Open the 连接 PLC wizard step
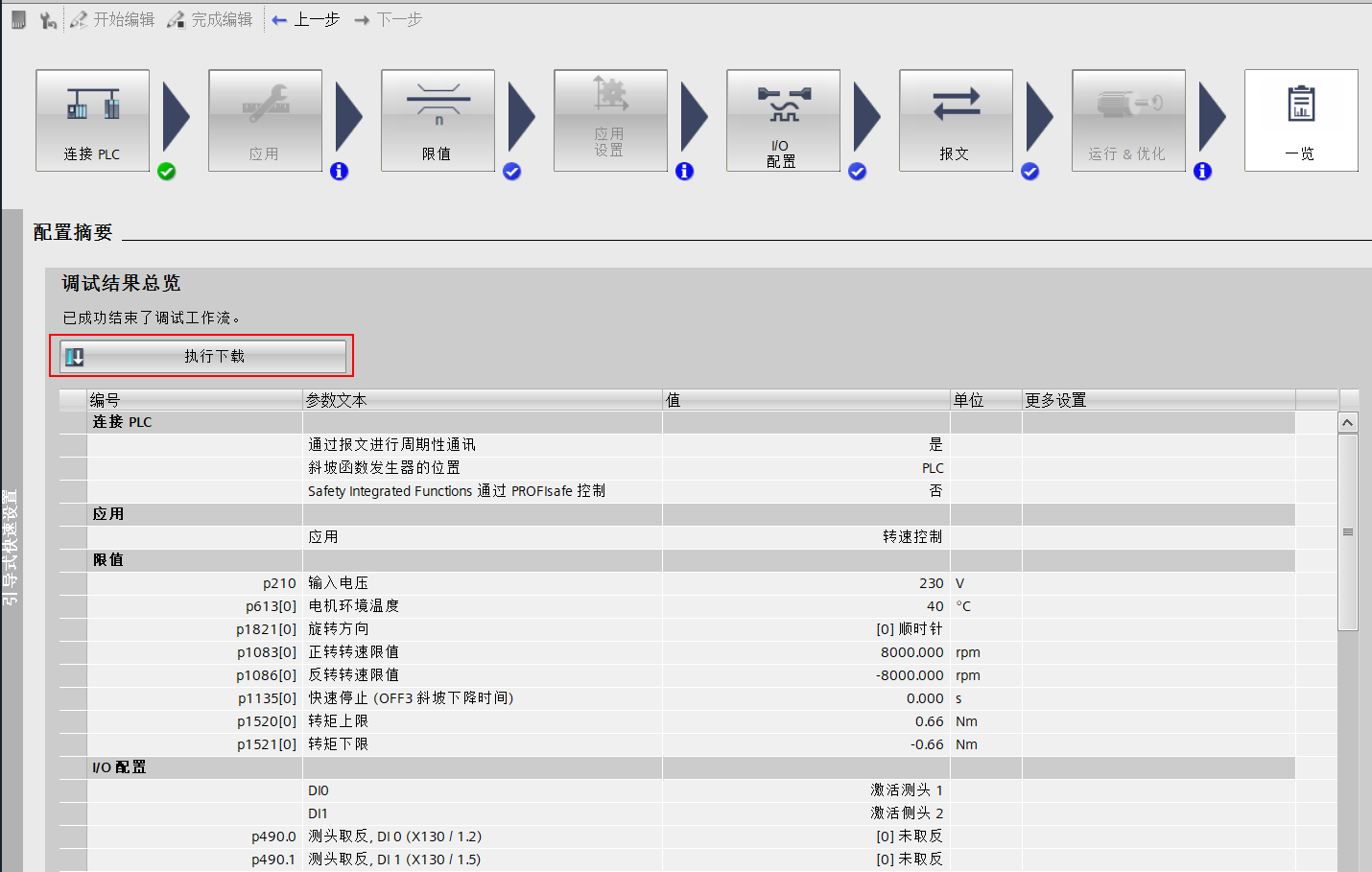1372x872 pixels. point(91,120)
